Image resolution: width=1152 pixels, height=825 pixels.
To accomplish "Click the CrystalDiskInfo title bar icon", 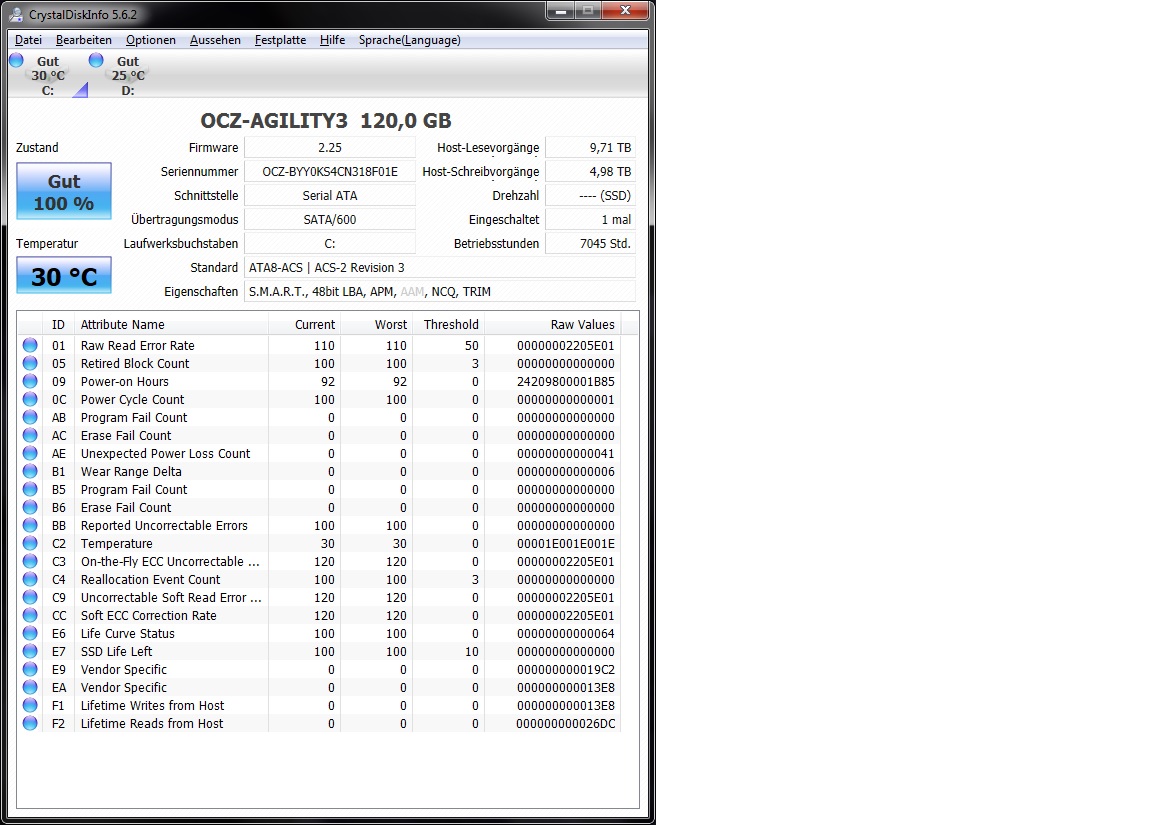I will tap(15, 14).
